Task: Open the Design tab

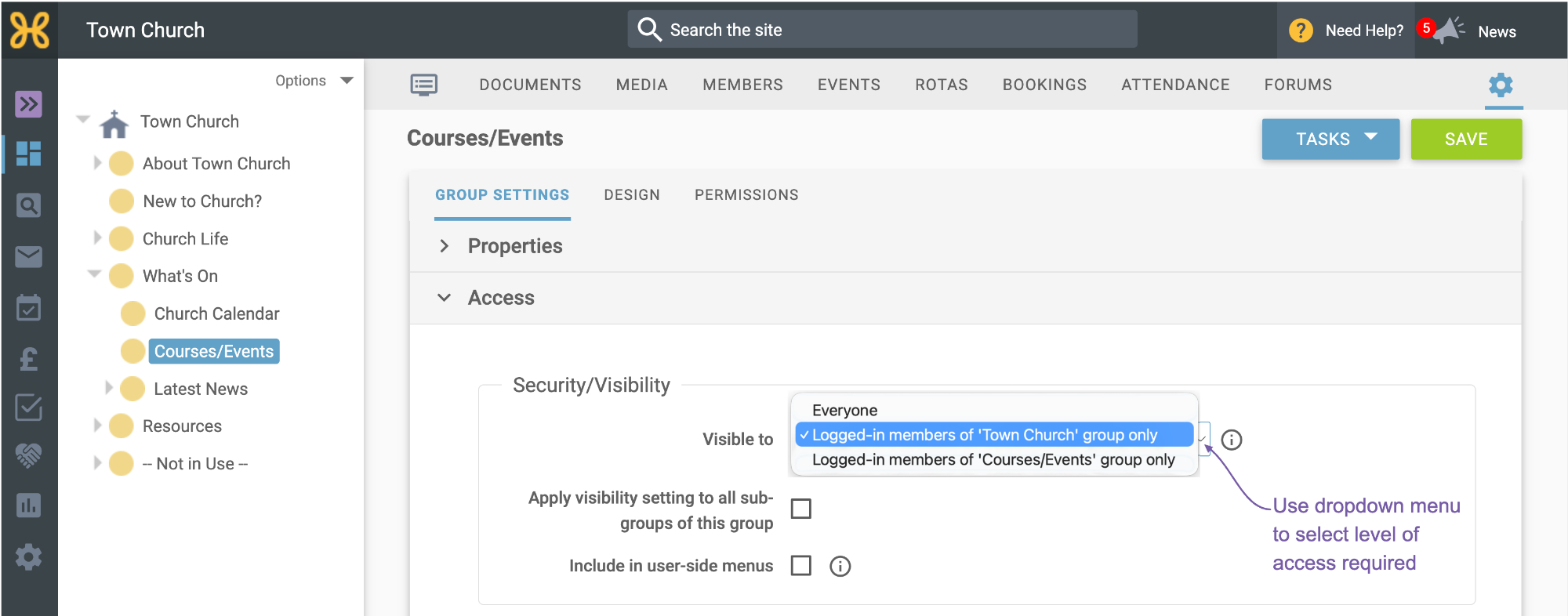Action: pos(632,194)
